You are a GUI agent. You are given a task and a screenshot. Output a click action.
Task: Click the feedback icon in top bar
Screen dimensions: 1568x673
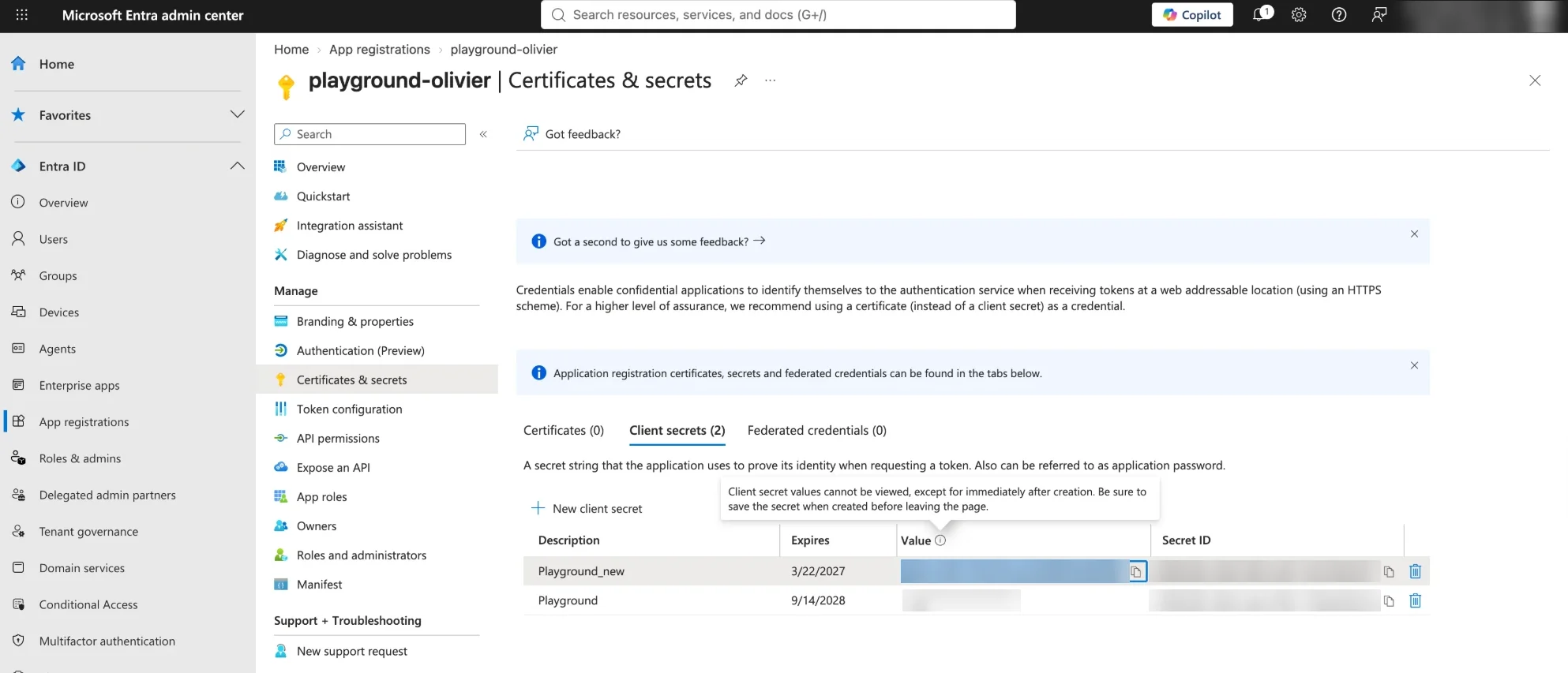pos(1379,15)
